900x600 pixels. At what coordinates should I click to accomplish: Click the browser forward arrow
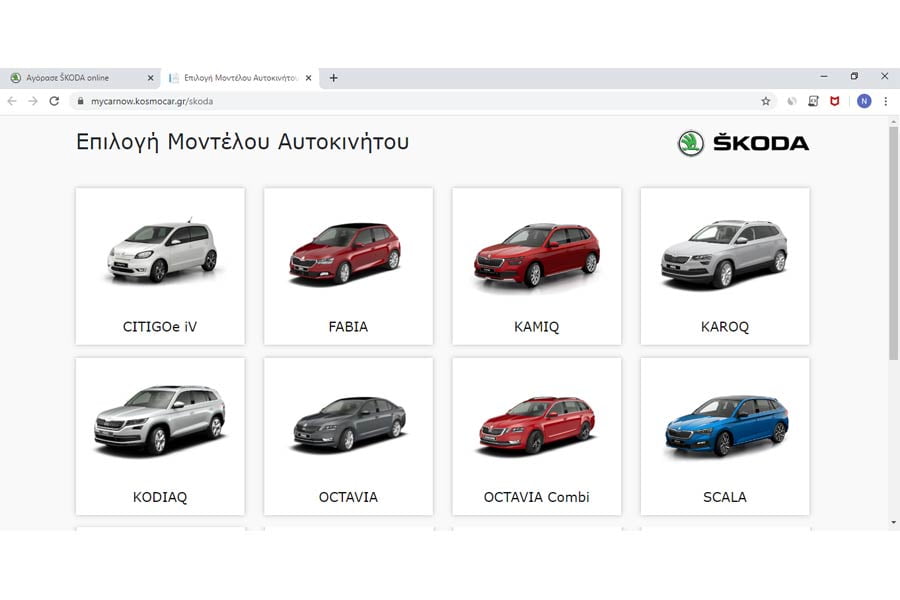(x=33, y=101)
